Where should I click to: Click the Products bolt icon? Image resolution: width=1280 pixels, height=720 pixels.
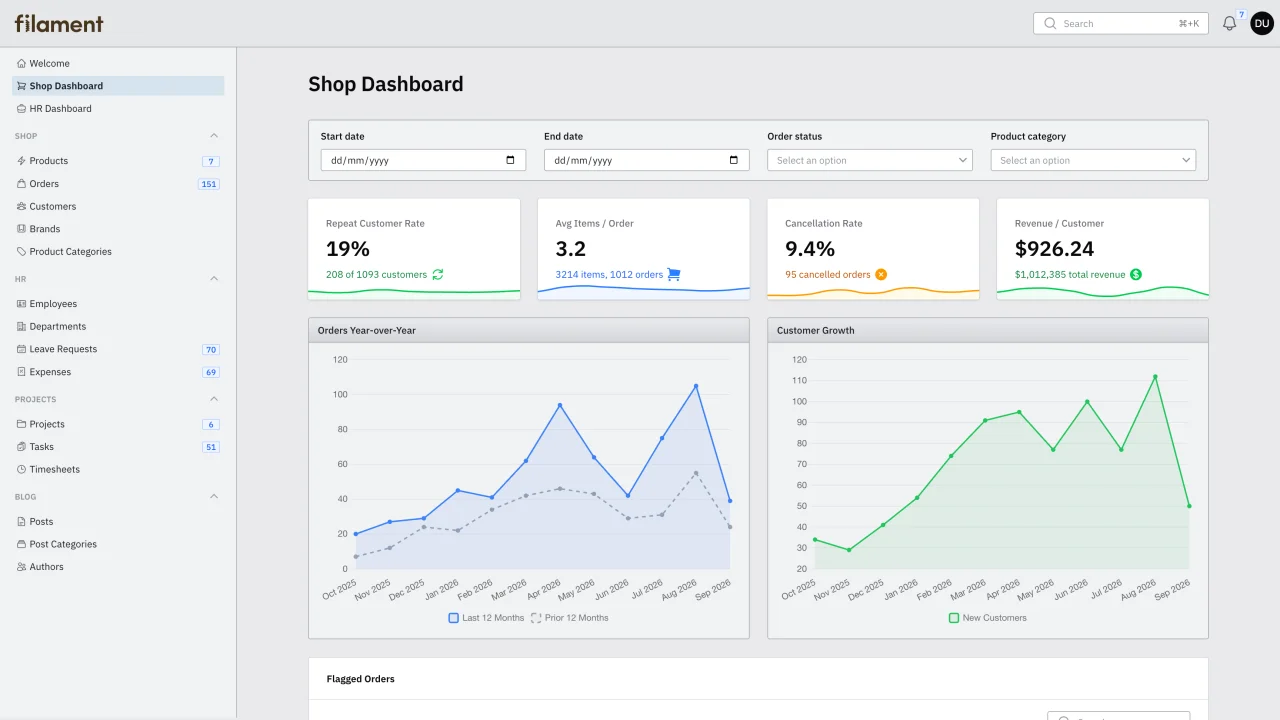21,161
